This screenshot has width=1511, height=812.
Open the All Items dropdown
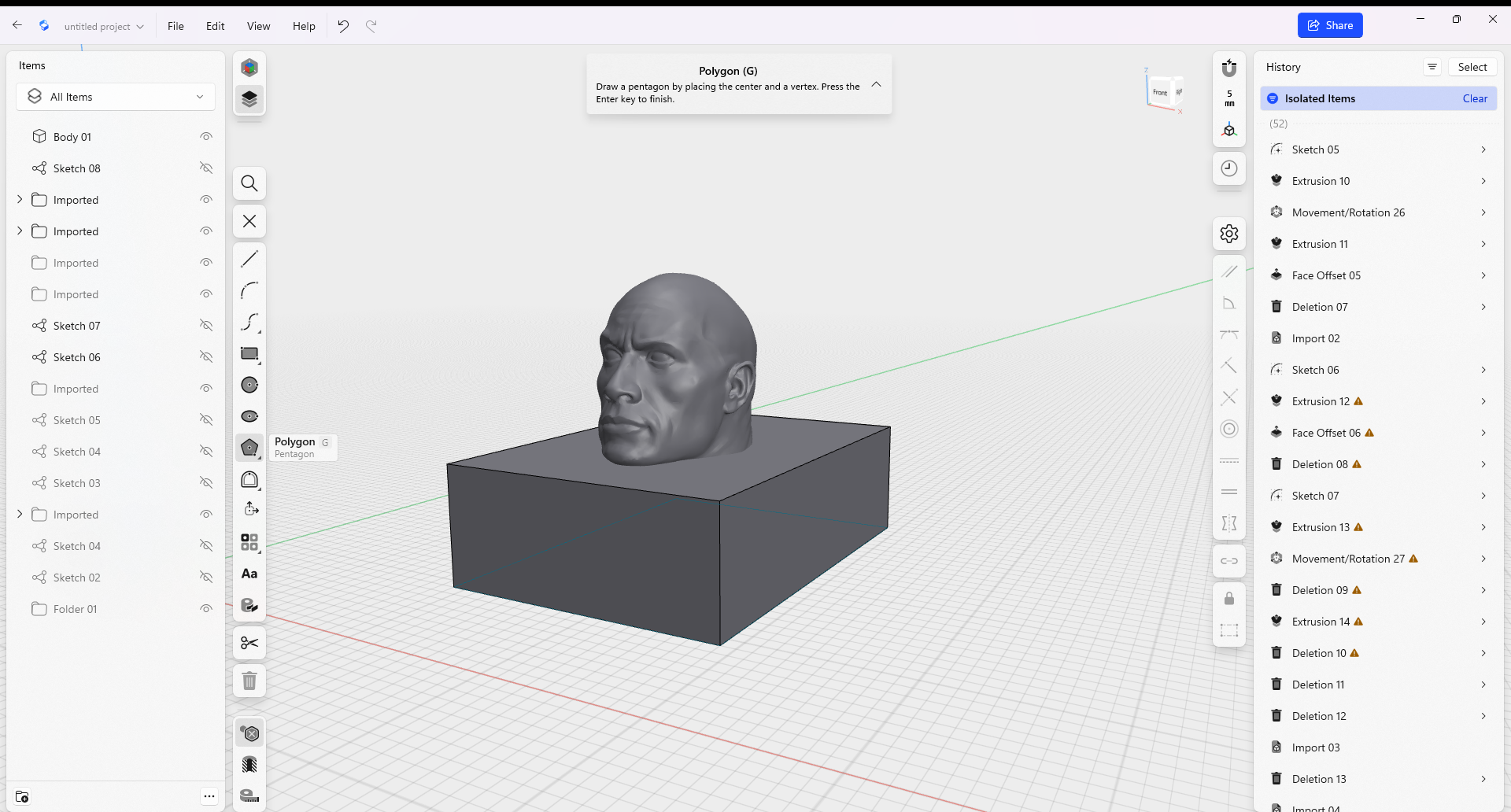coord(116,97)
